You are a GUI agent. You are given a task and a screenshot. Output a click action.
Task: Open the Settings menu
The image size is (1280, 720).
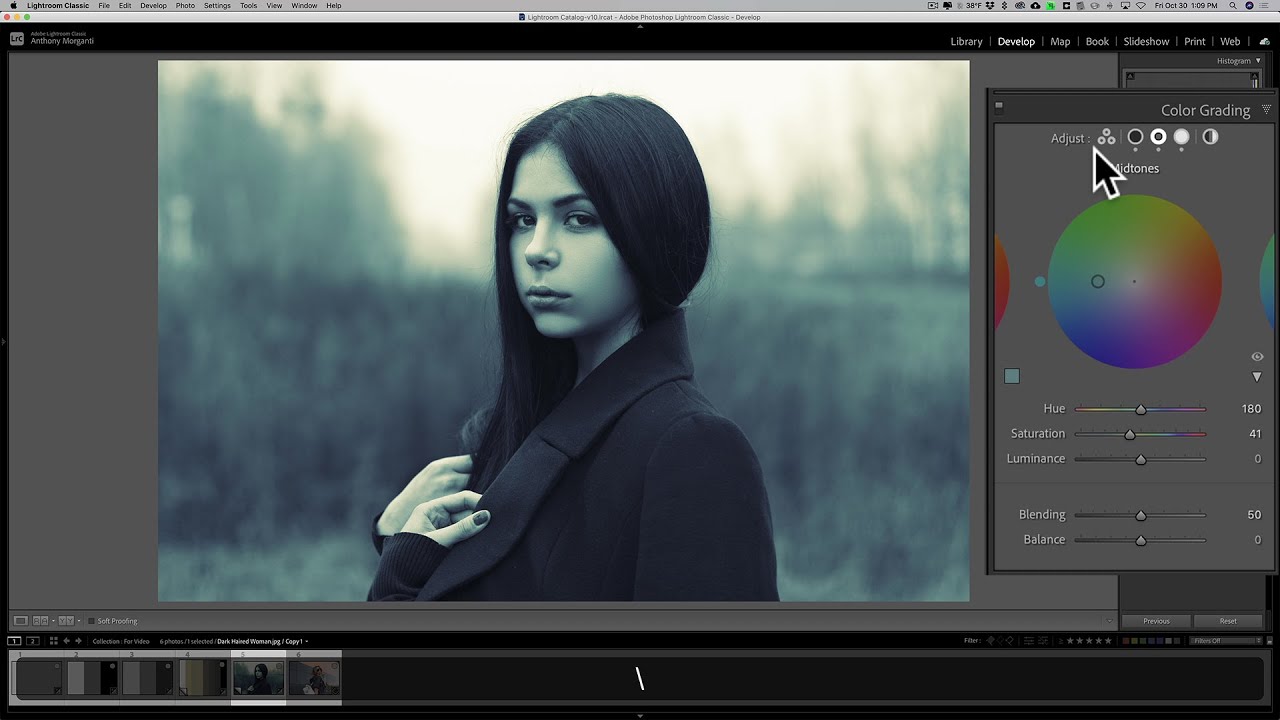pos(217,6)
